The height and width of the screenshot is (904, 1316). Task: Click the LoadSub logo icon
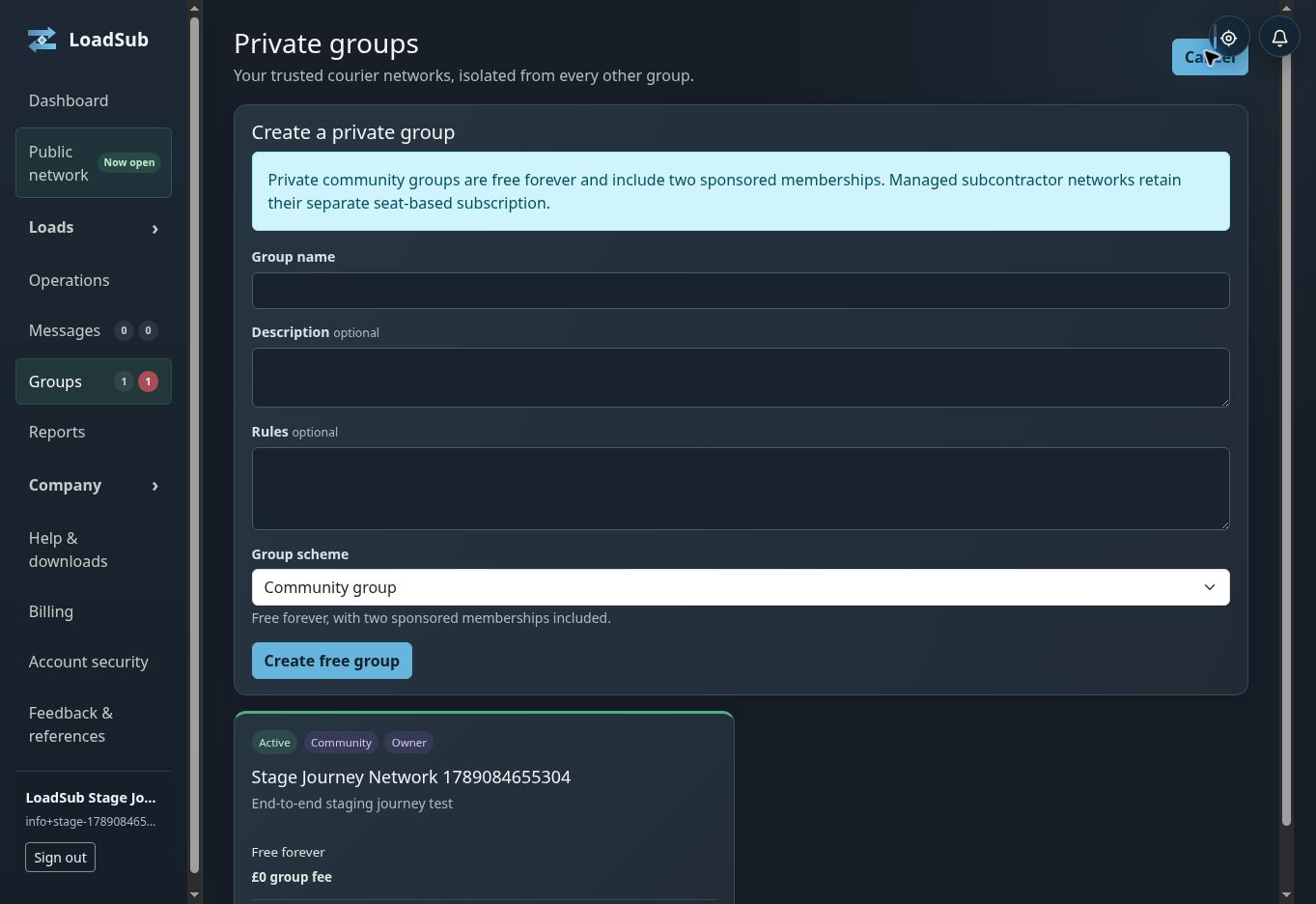point(42,40)
